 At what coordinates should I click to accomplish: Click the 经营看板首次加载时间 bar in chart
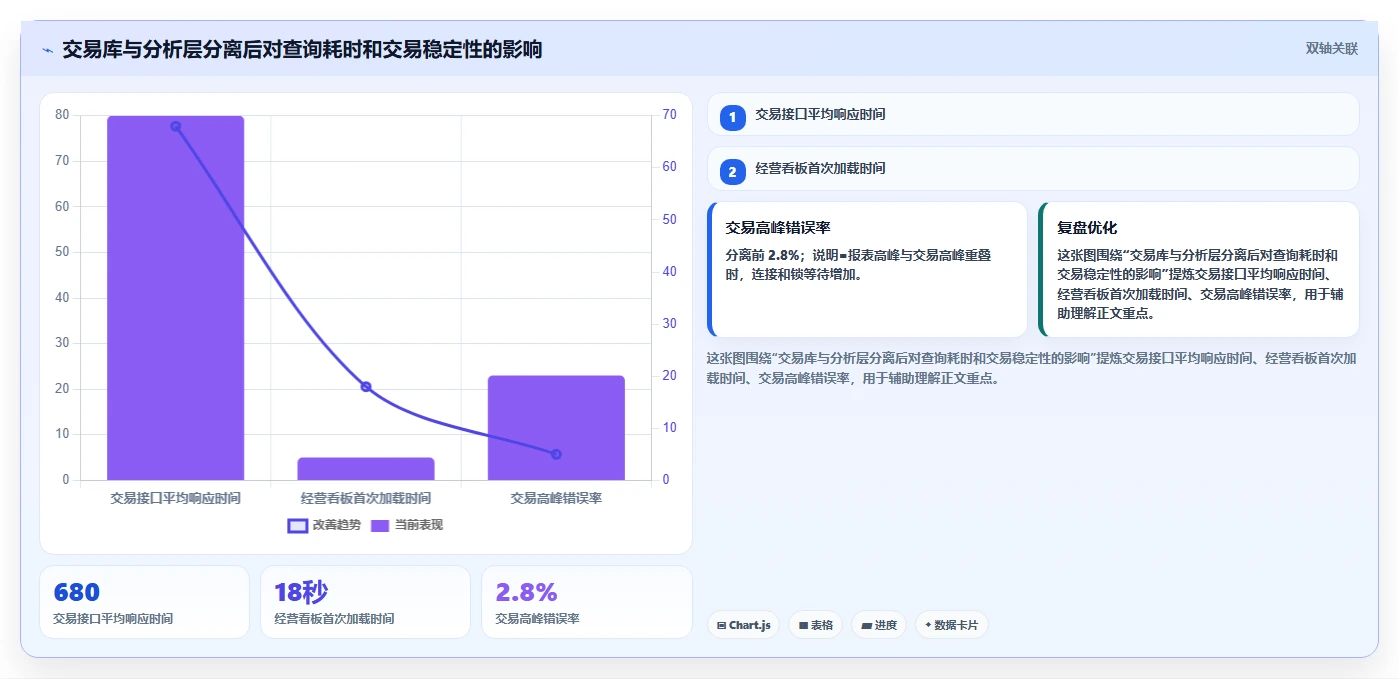tap(366, 469)
